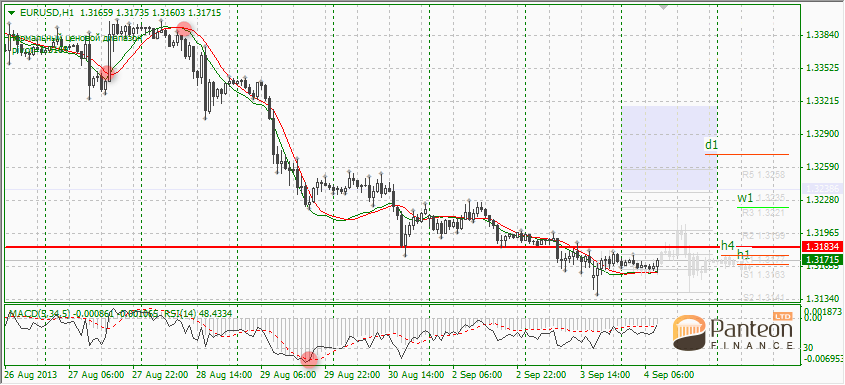The width and height of the screenshot is (845, 385).
Task: Click the 27 Aug 06:00 time label
Action: pyautogui.click(x=96, y=374)
